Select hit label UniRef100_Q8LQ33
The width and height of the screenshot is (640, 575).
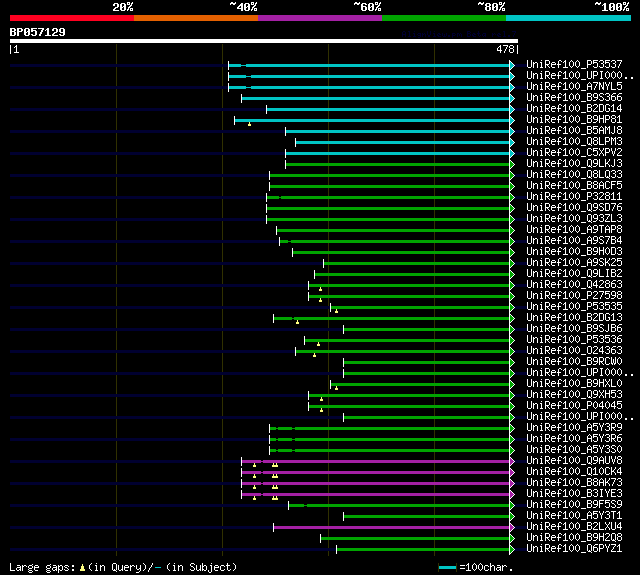point(574,175)
